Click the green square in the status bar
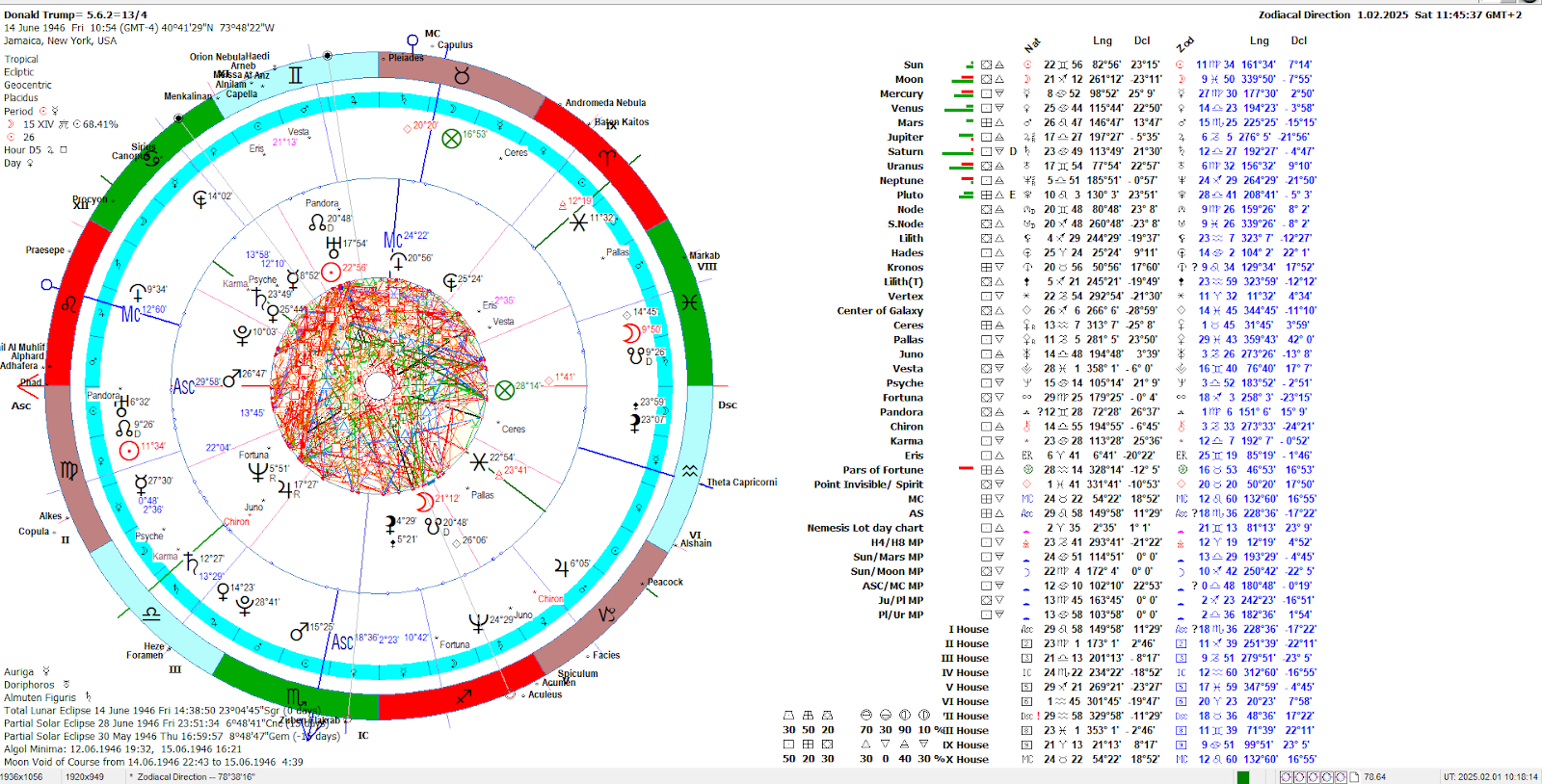The width and height of the screenshot is (1542, 784). (1243, 777)
